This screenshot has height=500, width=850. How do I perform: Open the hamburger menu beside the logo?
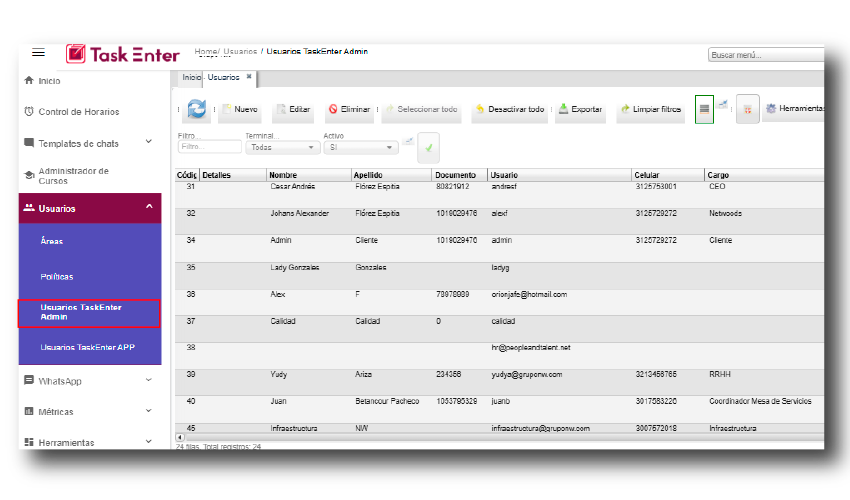38,53
